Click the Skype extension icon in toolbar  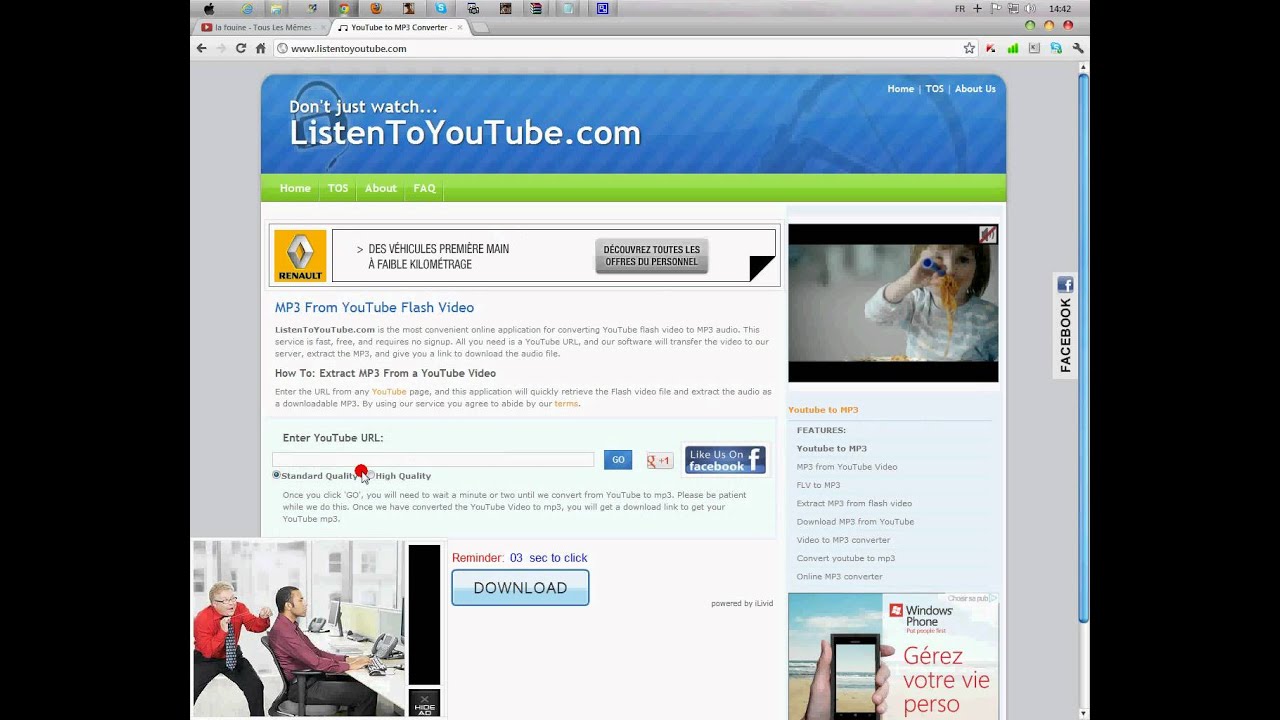point(1056,48)
